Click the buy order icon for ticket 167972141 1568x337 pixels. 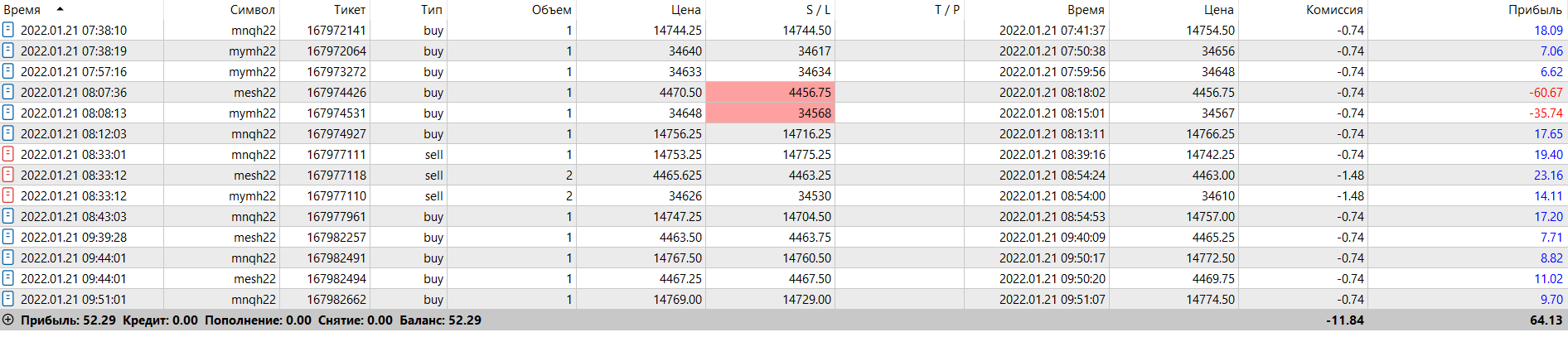pos(8,30)
